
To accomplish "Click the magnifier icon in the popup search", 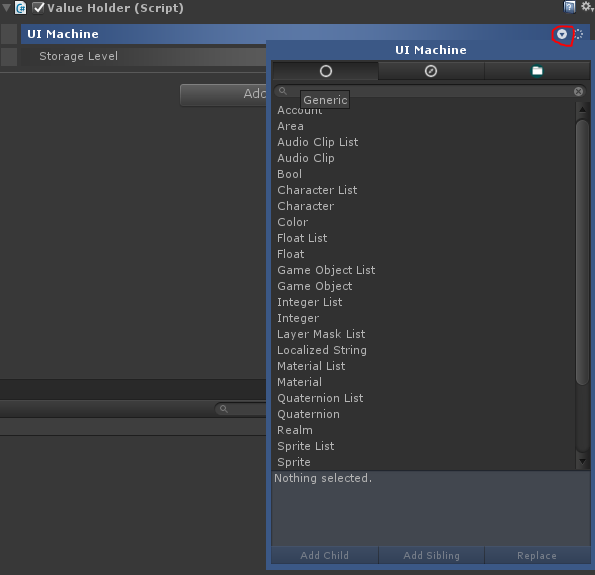I will (283, 91).
